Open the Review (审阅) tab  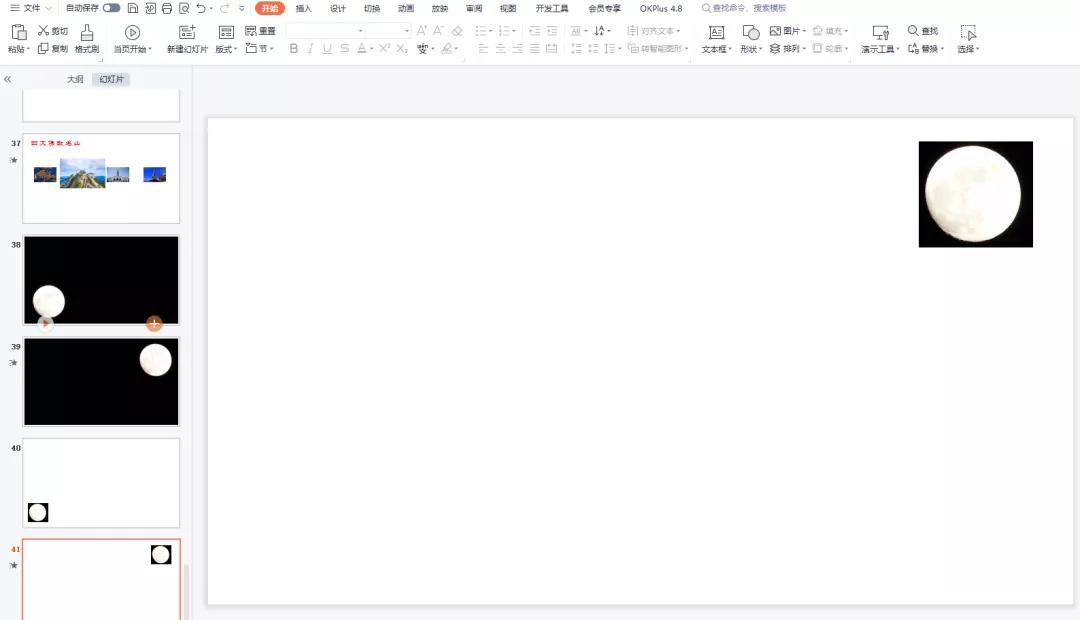[x=474, y=8]
